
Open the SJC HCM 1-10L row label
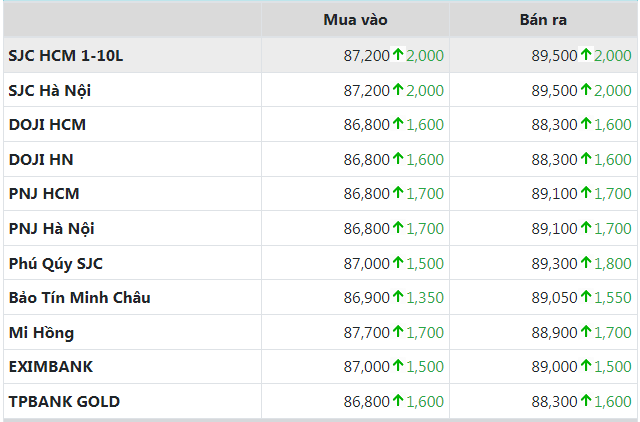tap(65, 56)
